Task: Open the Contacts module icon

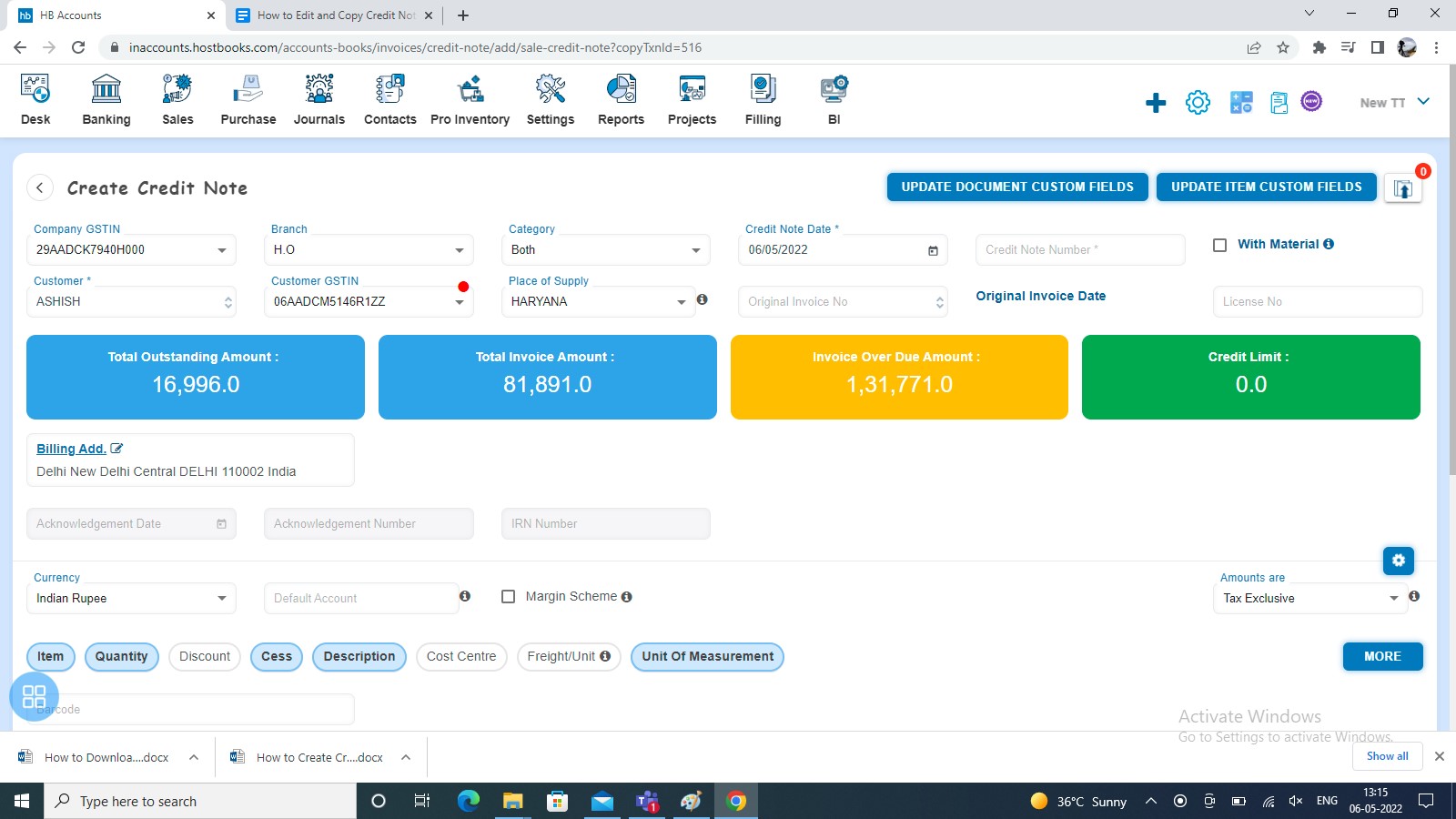Action: pos(390,89)
